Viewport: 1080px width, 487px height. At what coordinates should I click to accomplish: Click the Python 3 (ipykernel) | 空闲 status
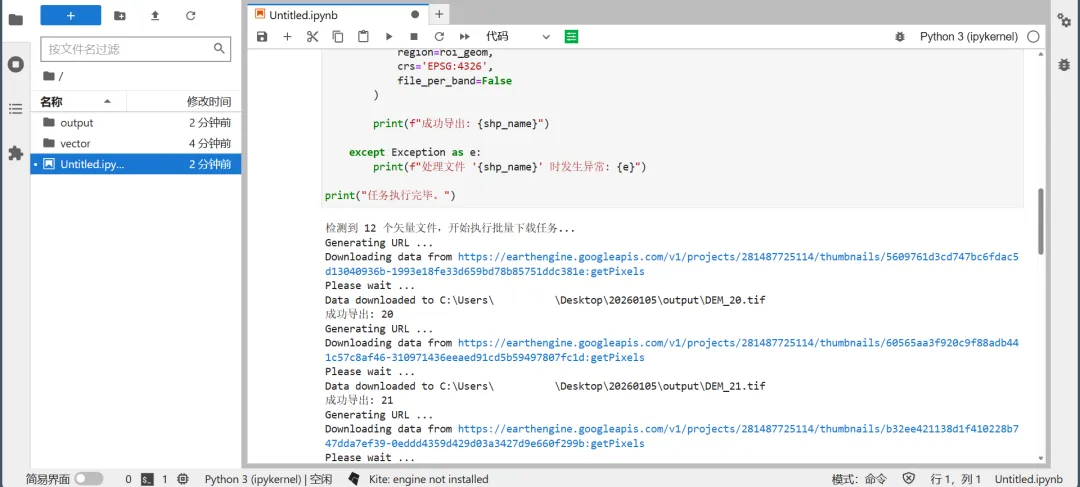(x=268, y=479)
